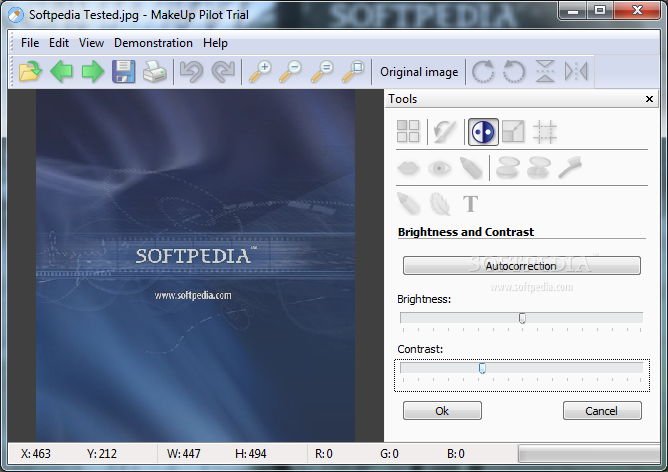Select the eye color tool
Viewport: 668px width, 472px height.
click(439, 168)
